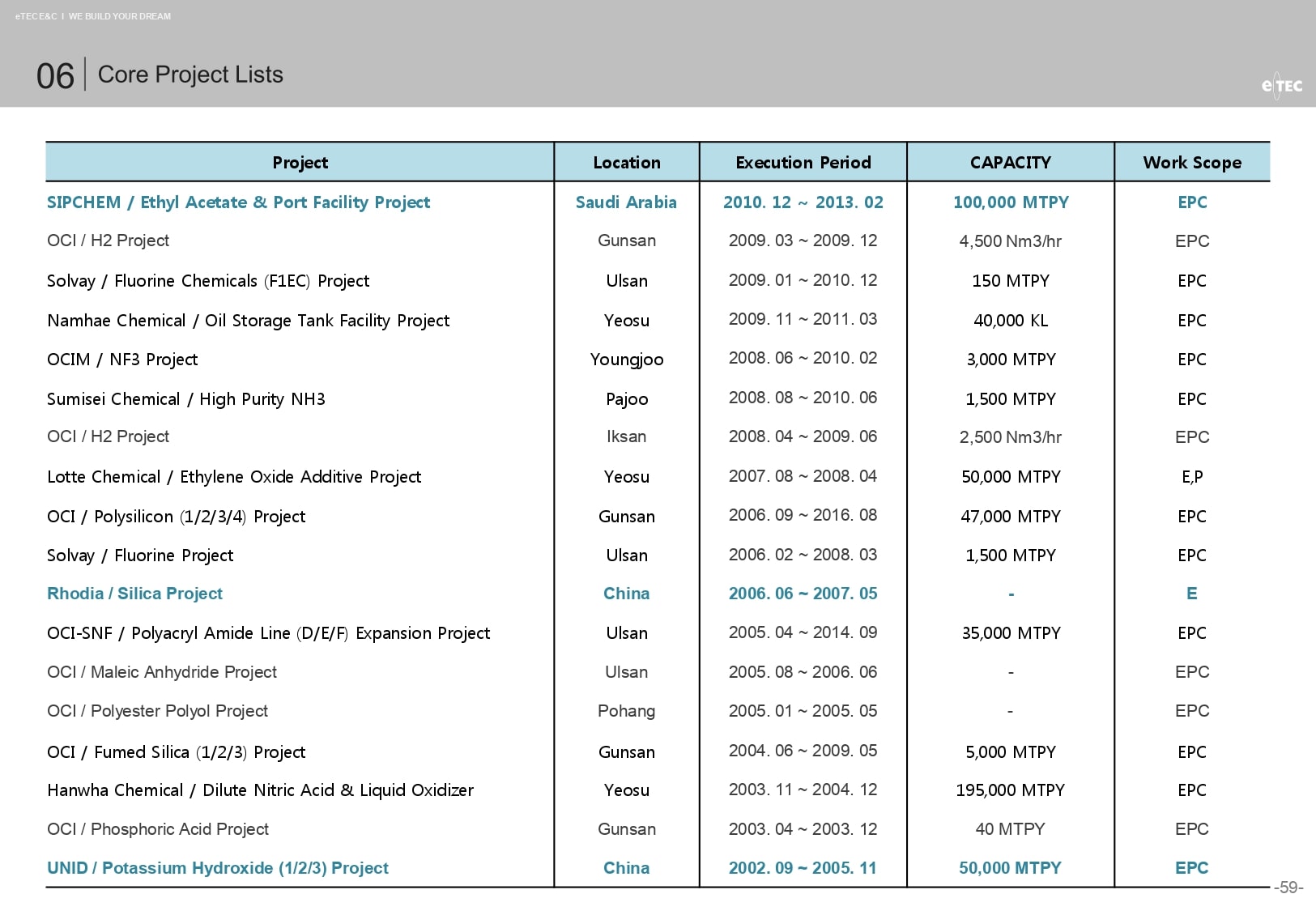Click the '4,500 Nm3/hr' capacity cell
The width and height of the screenshot is (1316, 911).
point(1011,241)
